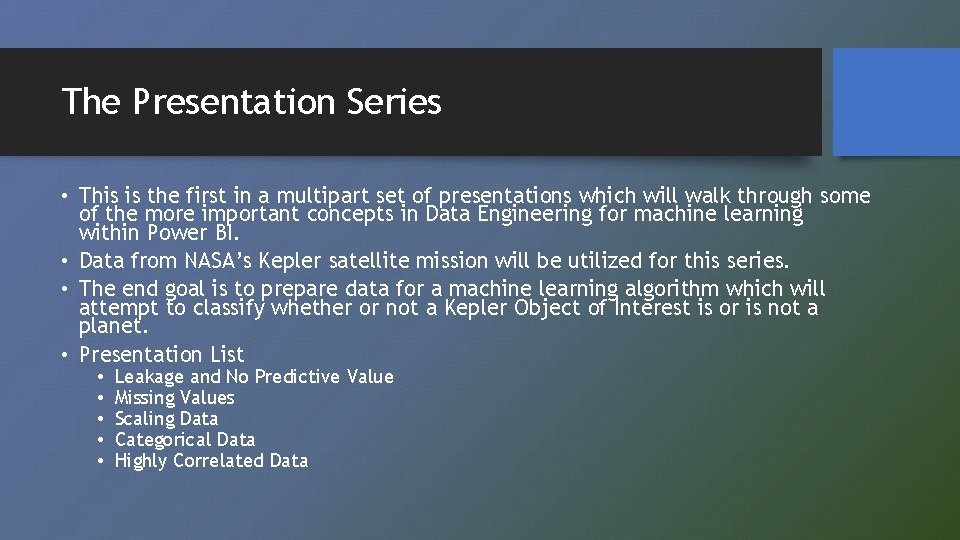Select the "Categorical Data" list item
The height and width of the screenshot is (540, 960).
pos(184,440)
